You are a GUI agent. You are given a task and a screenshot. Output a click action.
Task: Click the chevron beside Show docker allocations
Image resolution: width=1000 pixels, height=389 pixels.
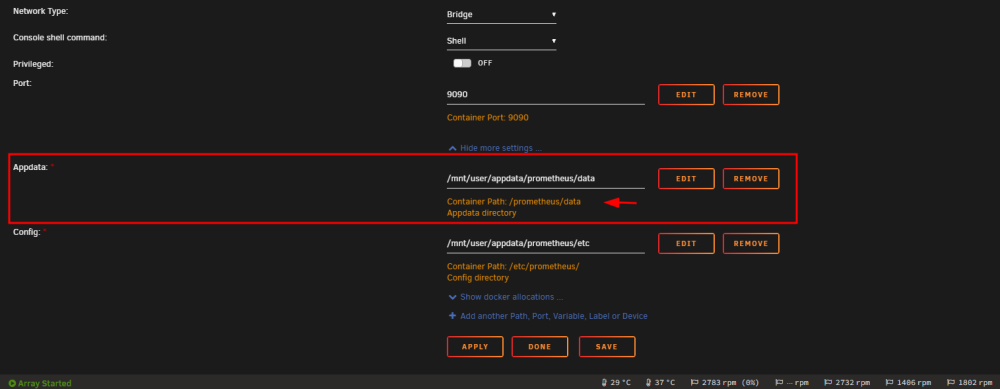point(453,297)
